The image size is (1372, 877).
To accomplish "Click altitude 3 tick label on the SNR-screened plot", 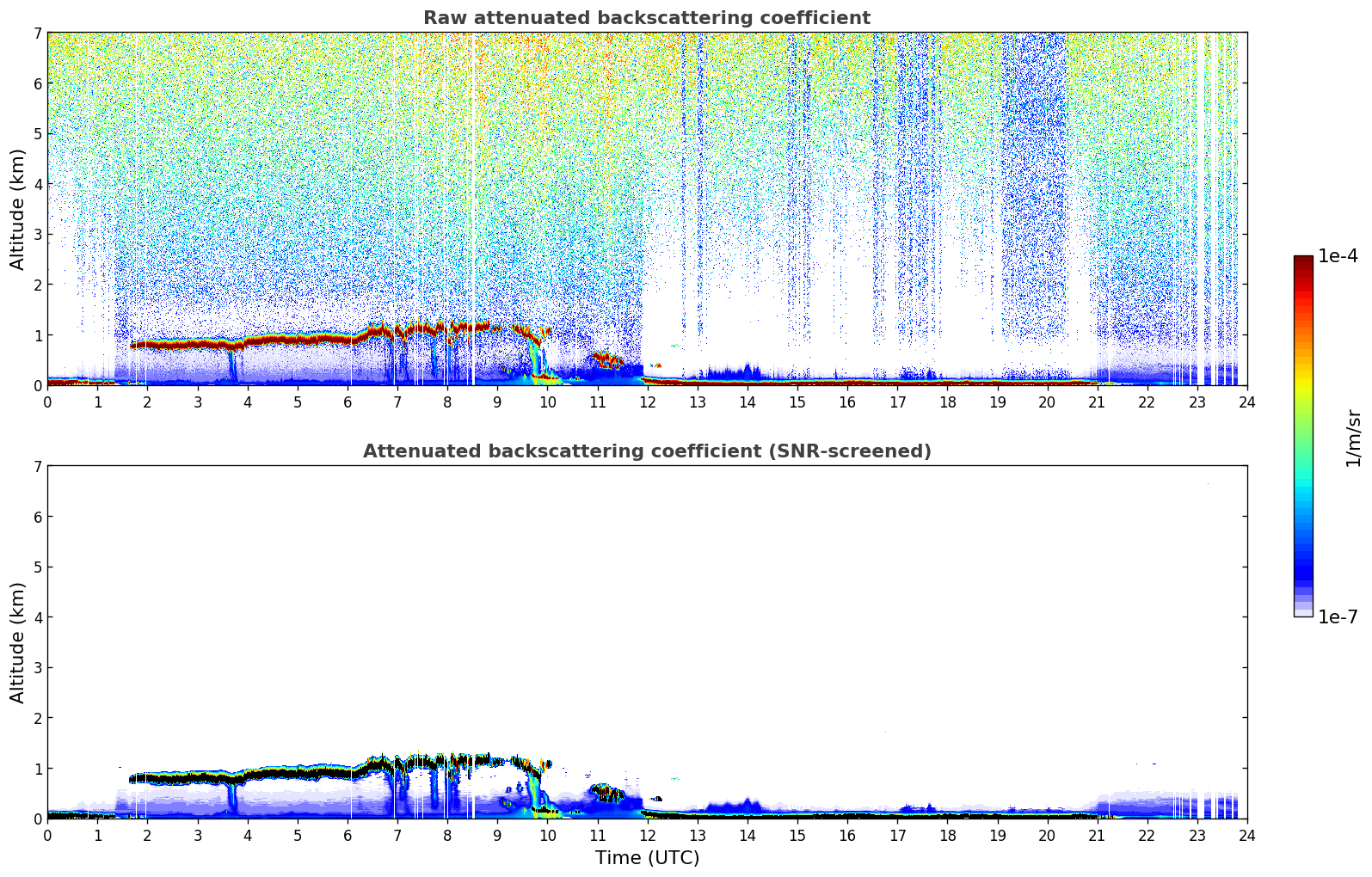I will coord(37,668).
